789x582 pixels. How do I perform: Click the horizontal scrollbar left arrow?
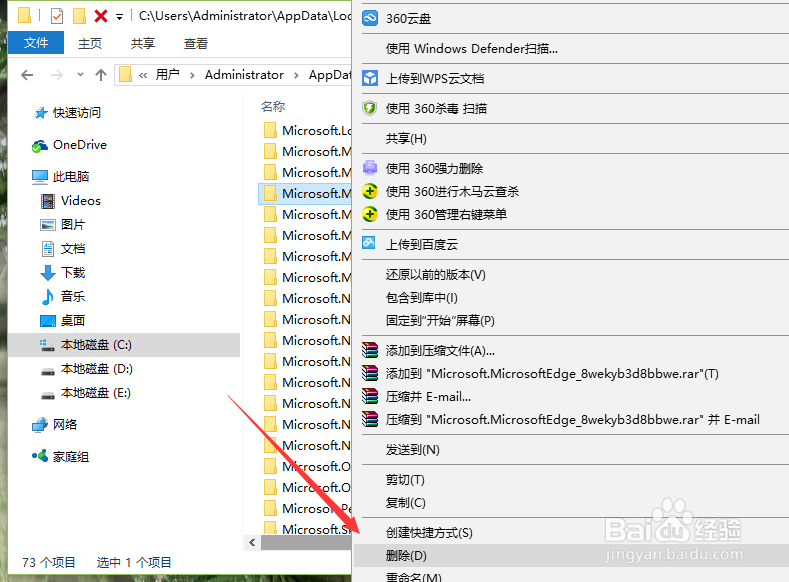pos(252,542)
